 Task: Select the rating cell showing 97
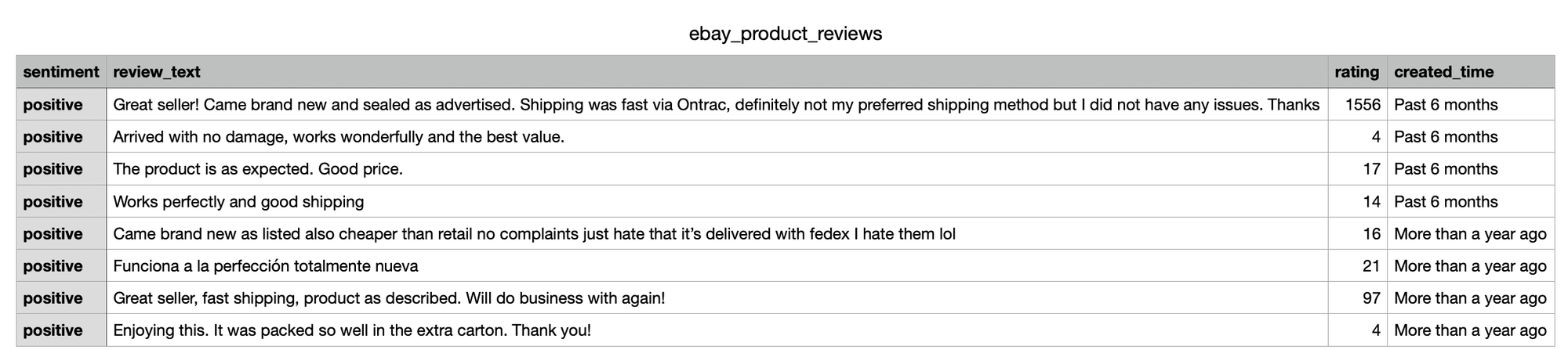1370,298
